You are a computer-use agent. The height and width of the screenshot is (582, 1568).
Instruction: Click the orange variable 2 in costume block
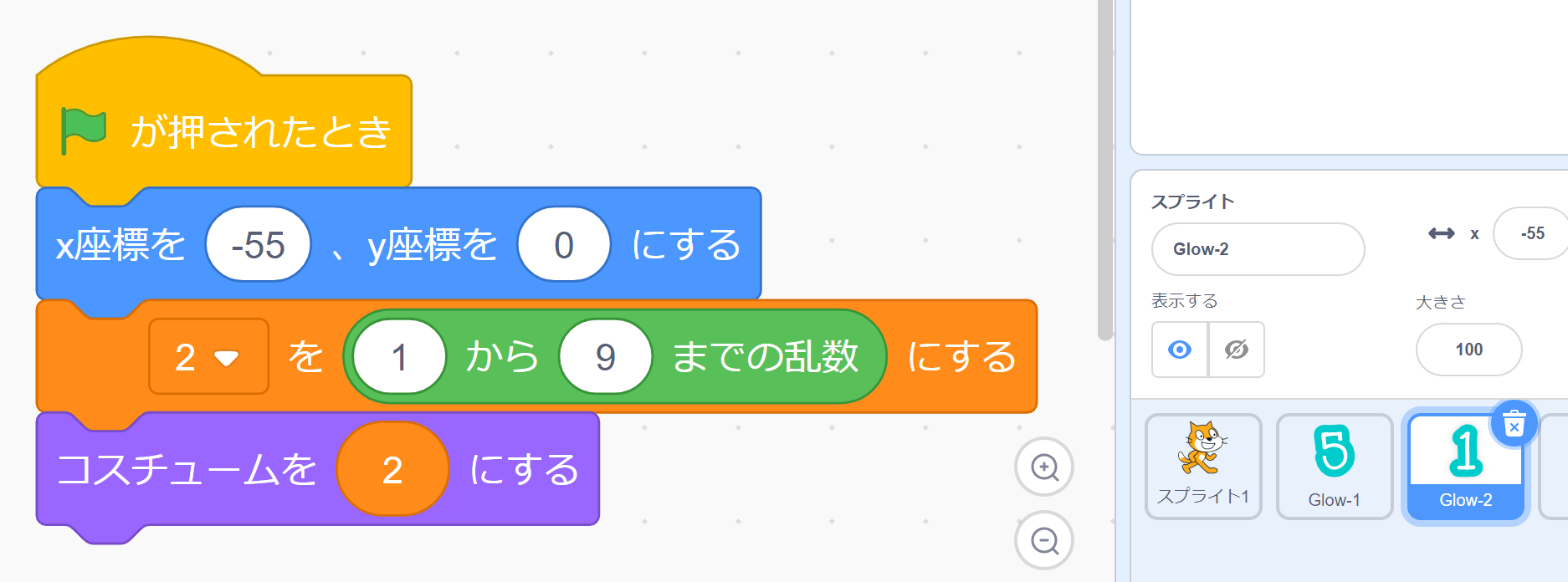pyautogui.click(x=392, y=469)
